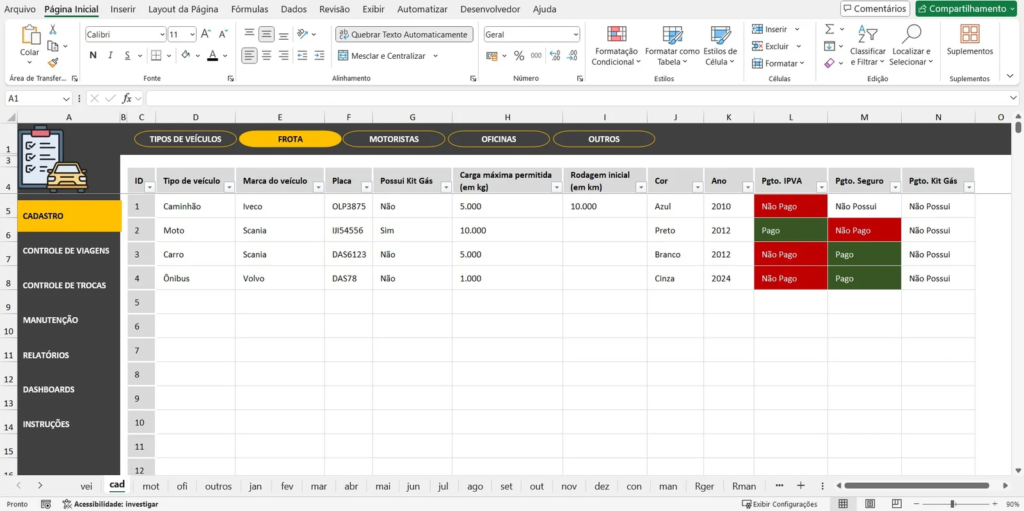Expand filter dropdown on Tipo de veículo column
The height and width of the screenshot is (511, 1024).
pos(227,187)
